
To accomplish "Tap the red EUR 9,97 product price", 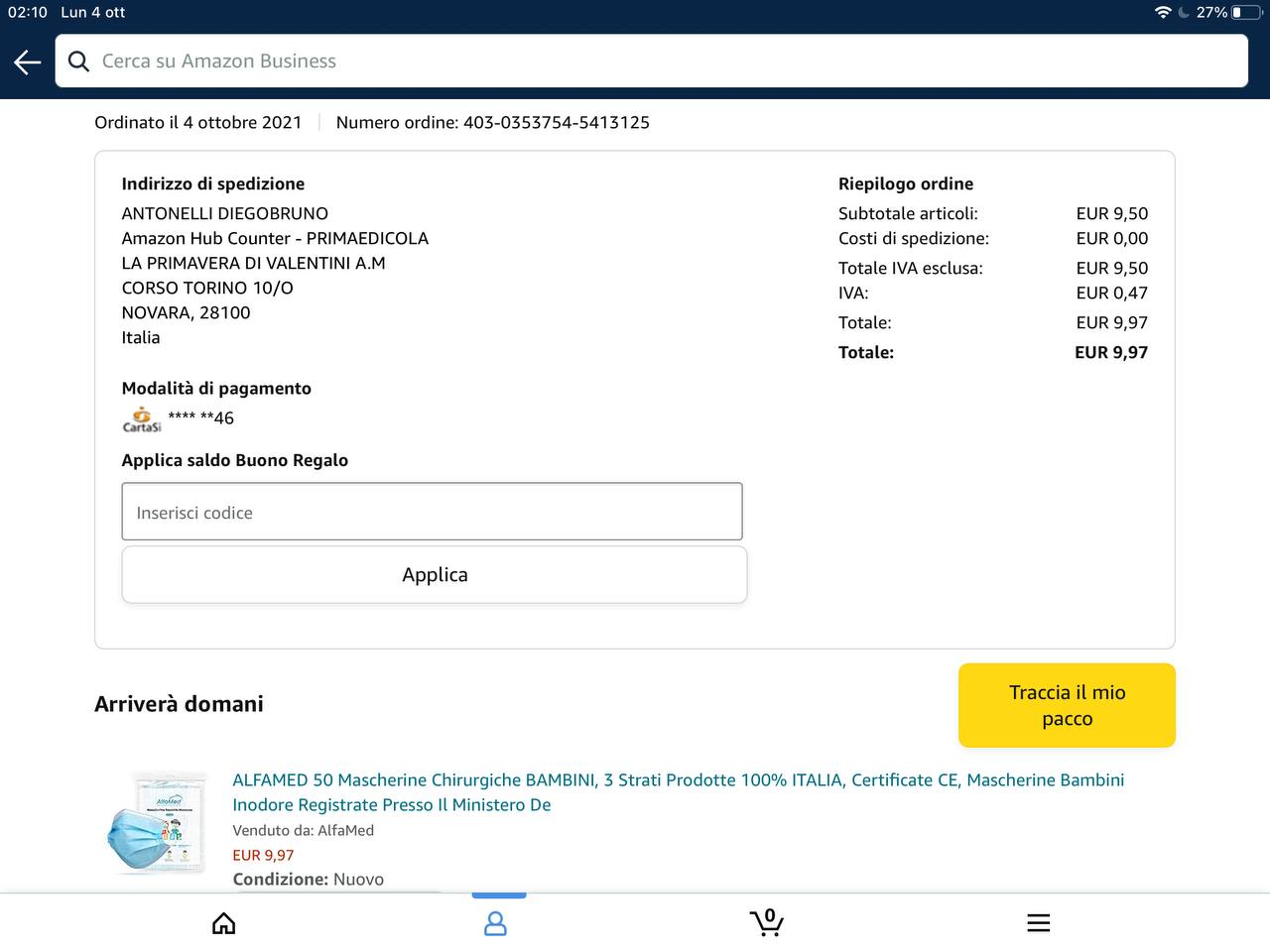I will [x=263, y=855].
